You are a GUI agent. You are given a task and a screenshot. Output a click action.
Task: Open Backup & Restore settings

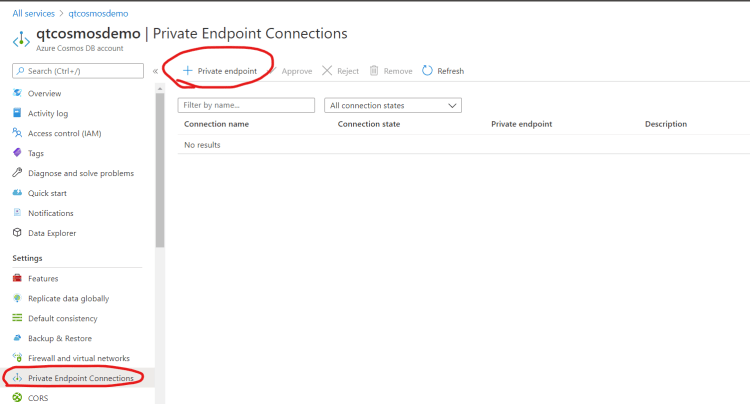pyautogui.click(x=60, y=338)
